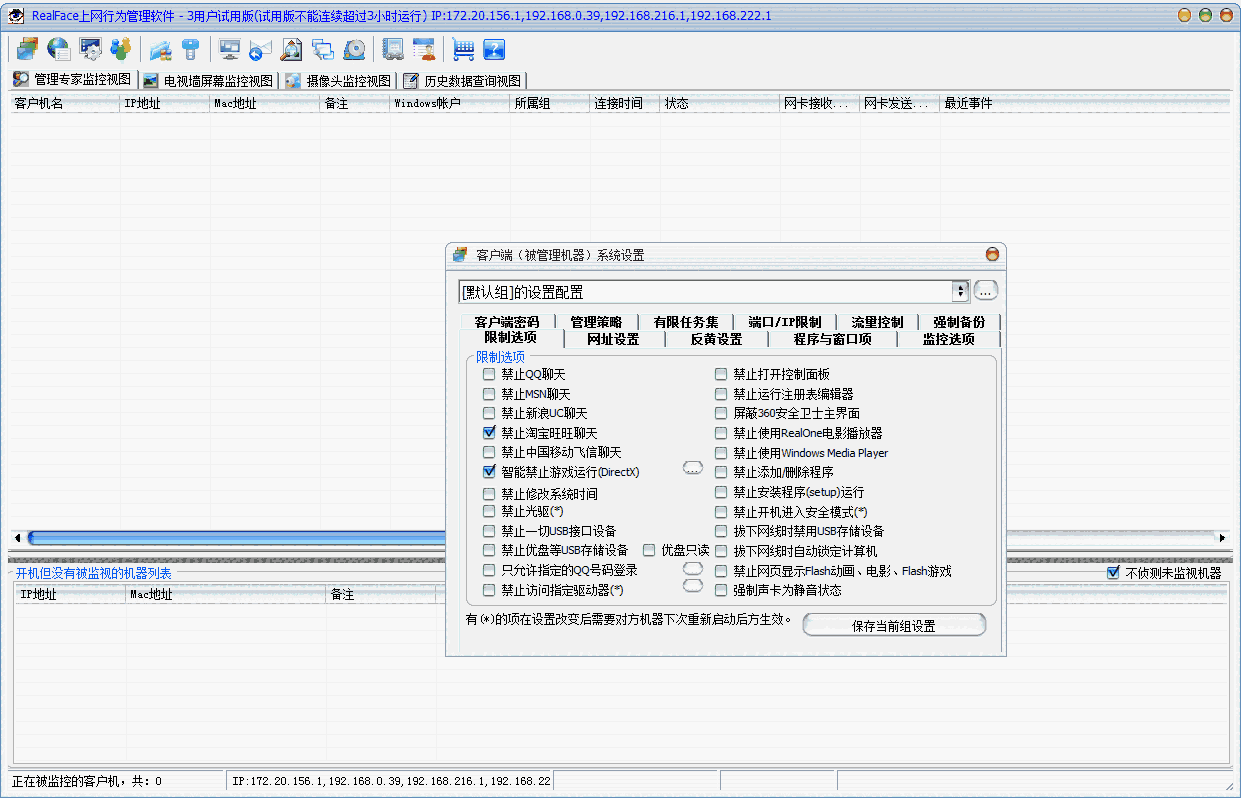1241x798 pixels.
Task: Open options next to 智能禁止游戏运行(DirectX)
Action: 692,467
